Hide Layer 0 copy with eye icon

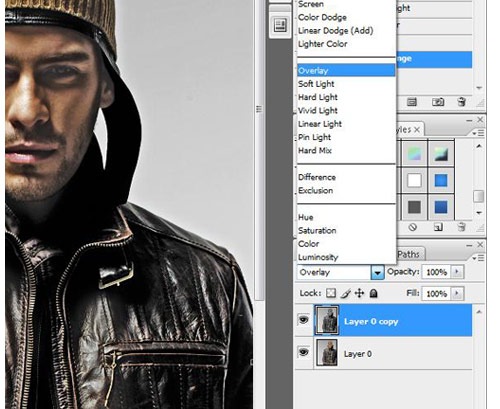[303, 320]
